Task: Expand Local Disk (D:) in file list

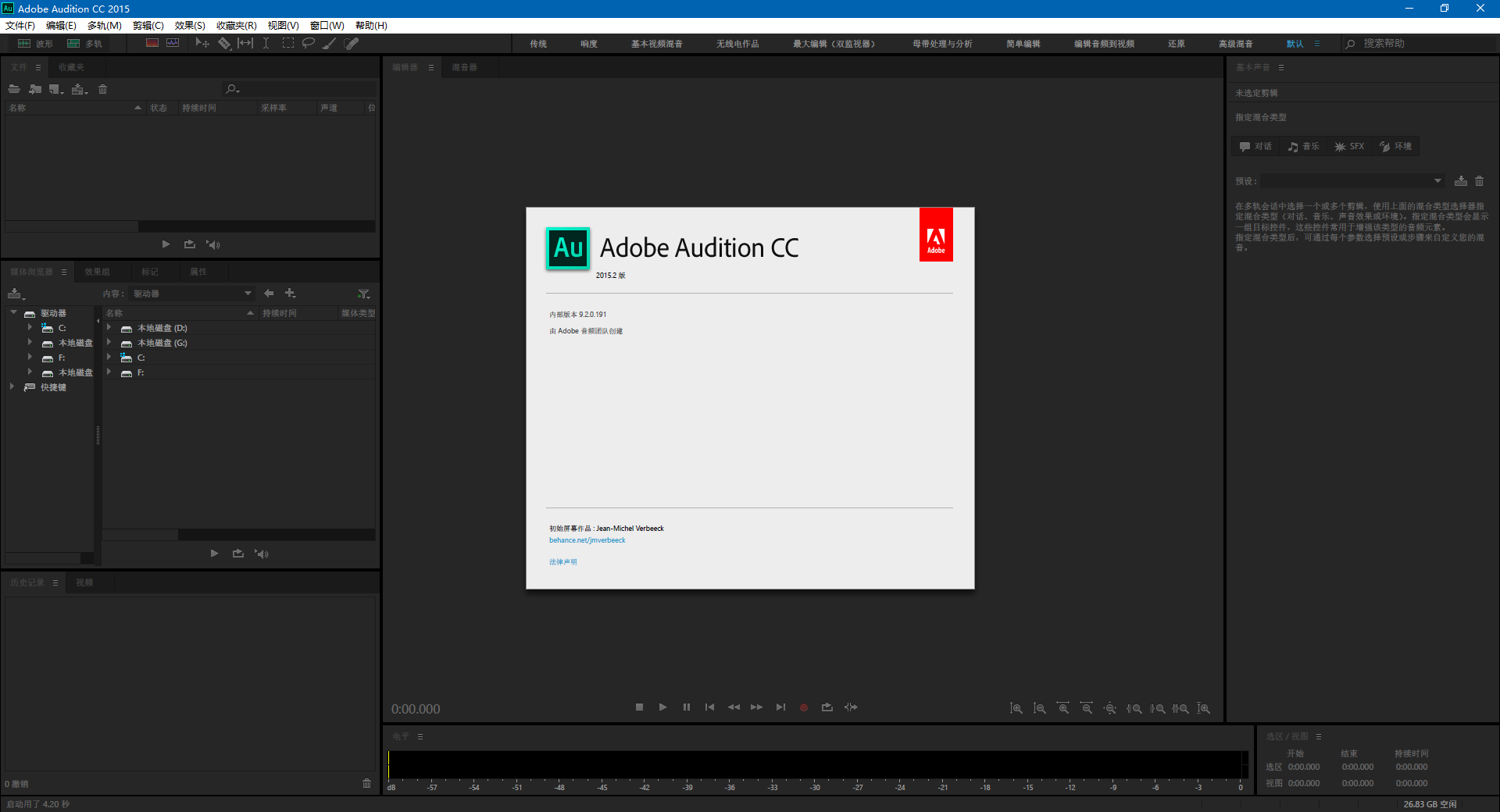Action: [x=109, y=328]
